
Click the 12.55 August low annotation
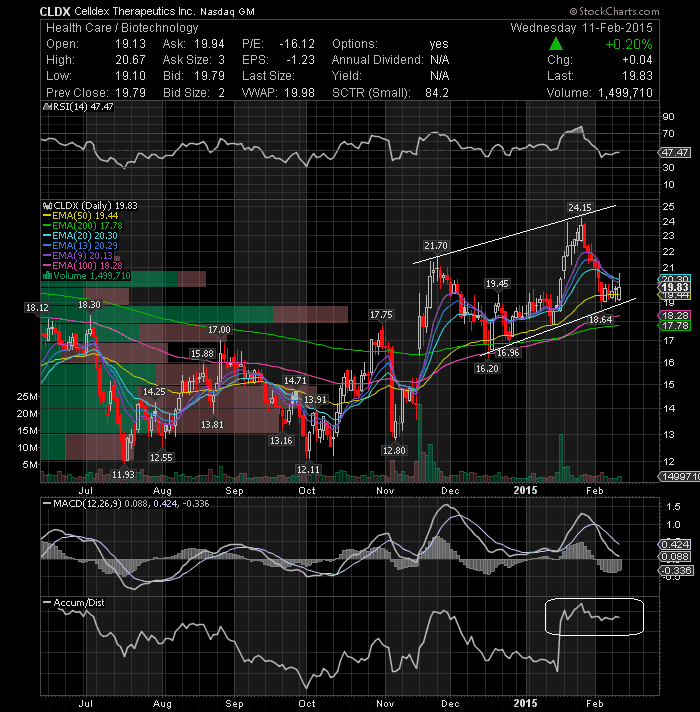pyautogui.click(x=161, y=457)
